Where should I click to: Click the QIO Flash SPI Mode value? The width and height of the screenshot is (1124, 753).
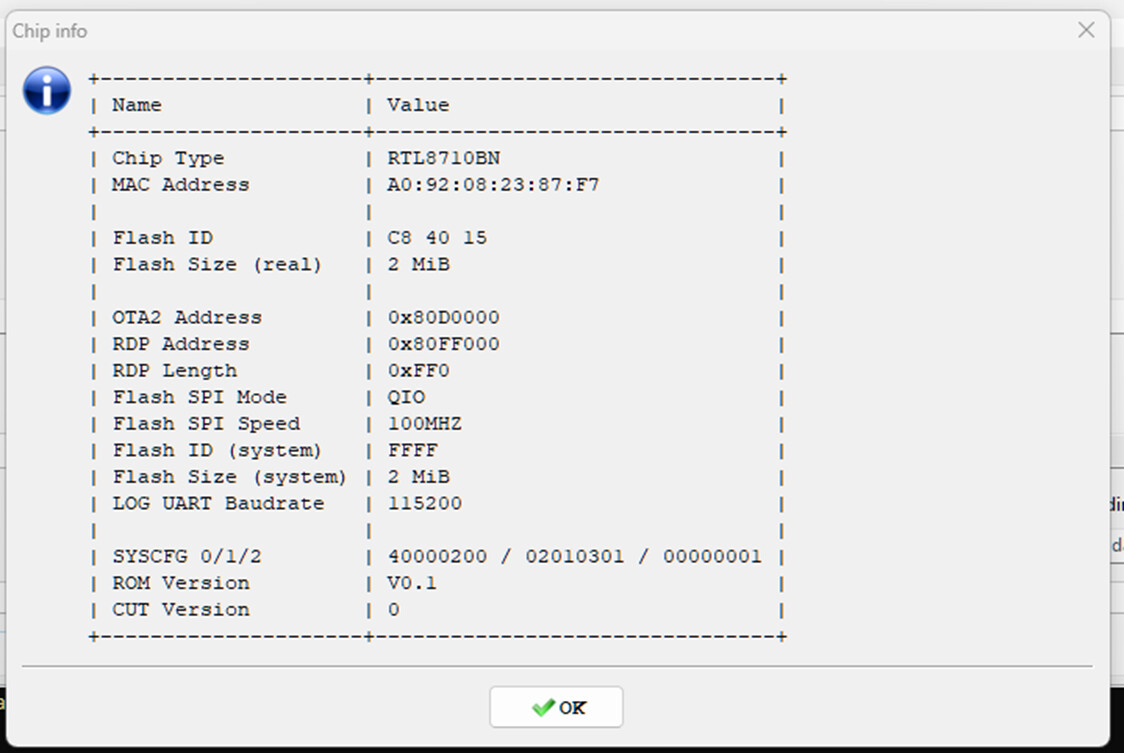[406, 397]
